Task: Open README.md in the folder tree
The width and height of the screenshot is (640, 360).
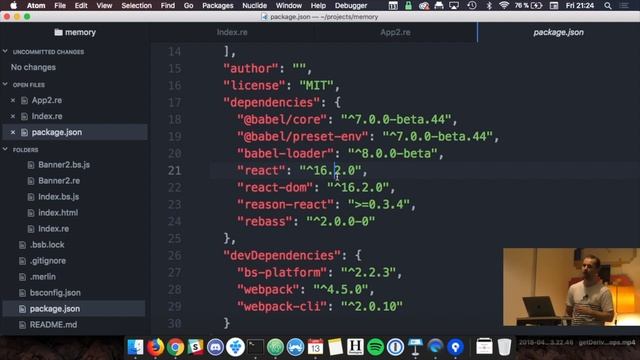Action: click(53, 324)
